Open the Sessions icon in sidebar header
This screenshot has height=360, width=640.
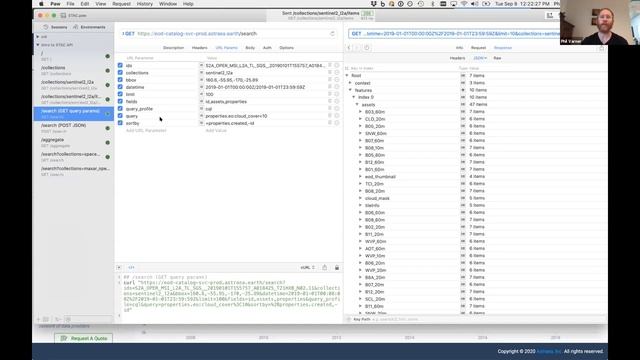[46, 27]
